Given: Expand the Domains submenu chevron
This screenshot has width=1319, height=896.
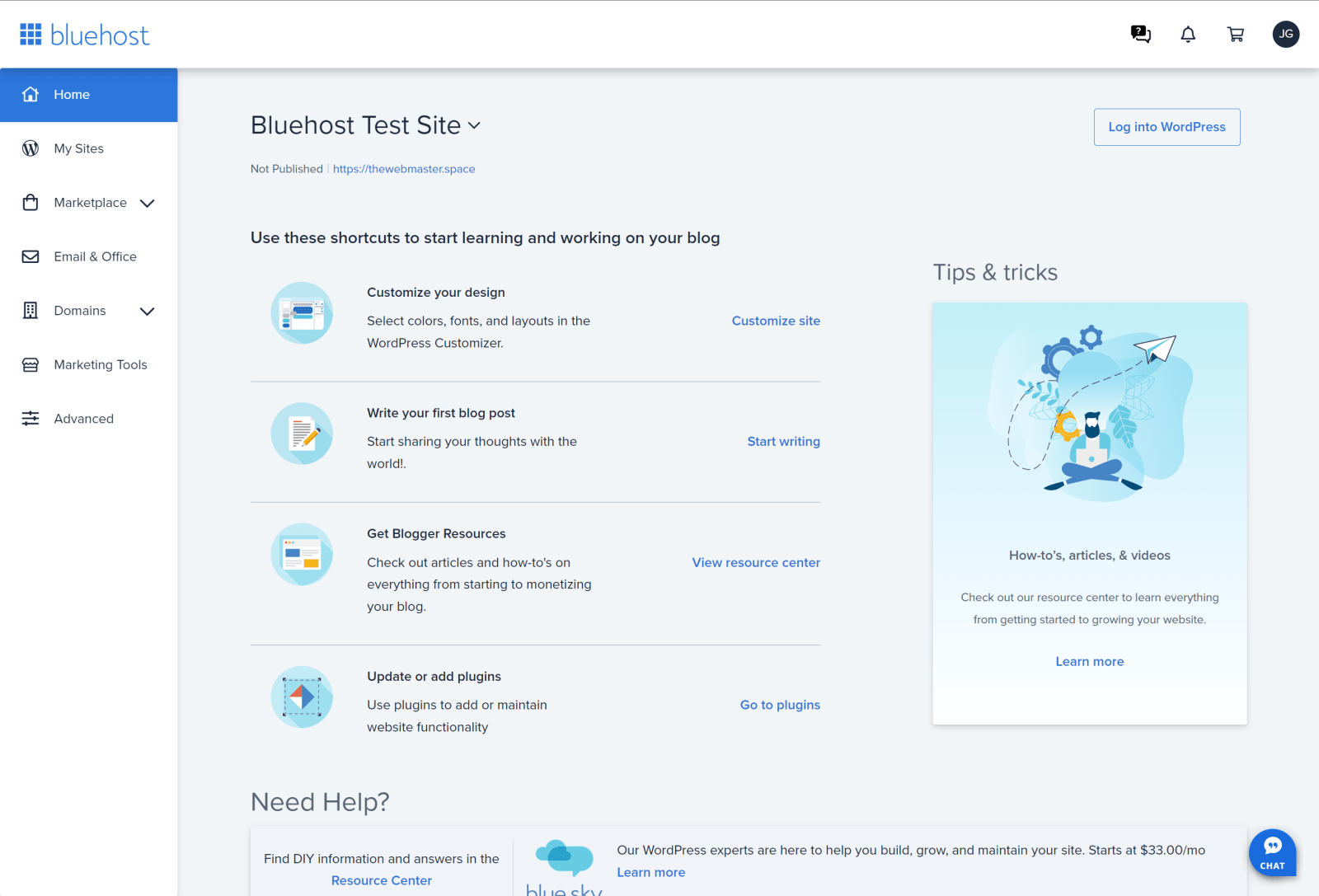Looking at the screenshot, I should (148, 311).
